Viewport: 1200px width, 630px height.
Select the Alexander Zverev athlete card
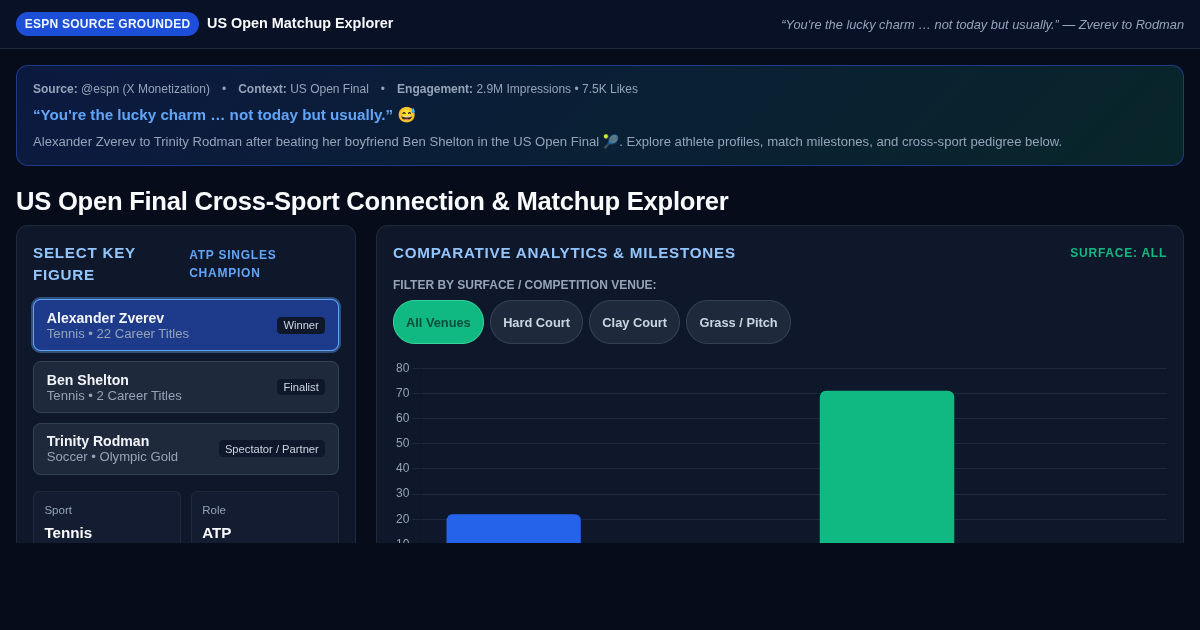click(x=186, y=325)
